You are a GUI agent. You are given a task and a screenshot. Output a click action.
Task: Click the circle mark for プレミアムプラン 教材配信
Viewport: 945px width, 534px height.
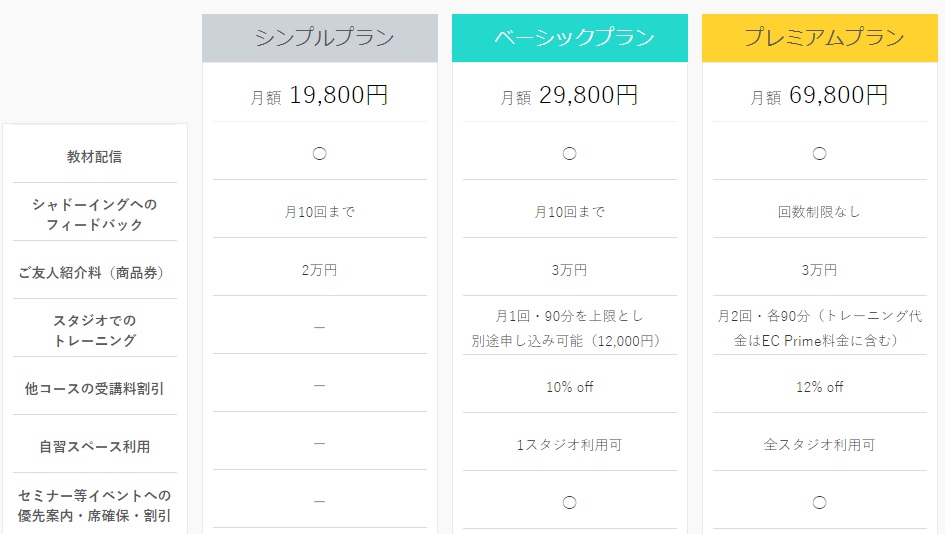tap(819, 154)
